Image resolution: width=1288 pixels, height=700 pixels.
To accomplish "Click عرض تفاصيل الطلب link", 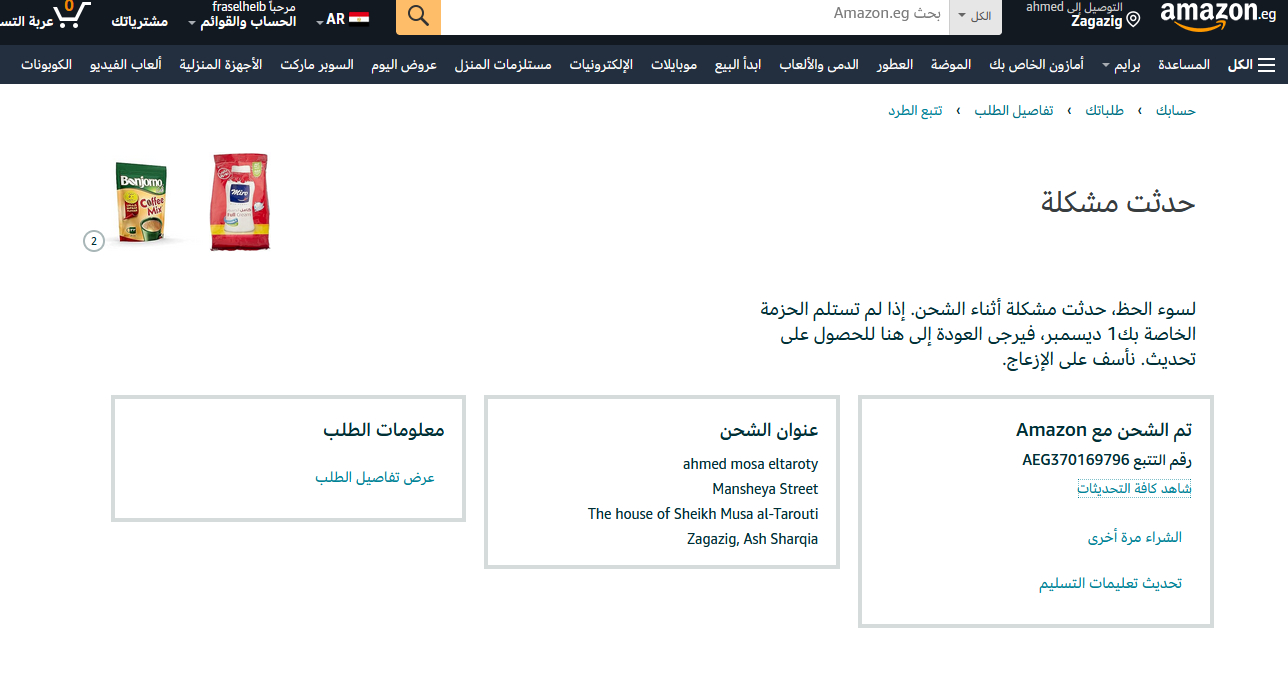I will tap(375, 477).
